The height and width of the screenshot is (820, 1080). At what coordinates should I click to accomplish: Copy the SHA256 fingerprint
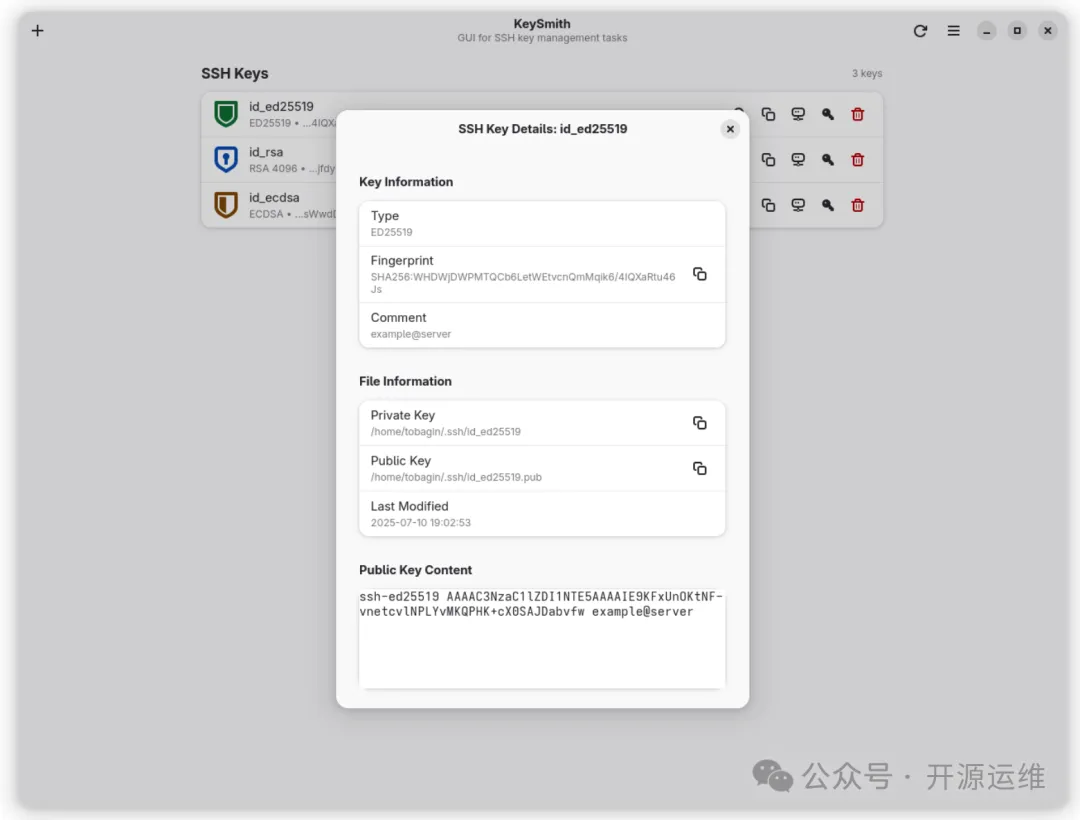(700, 274)
